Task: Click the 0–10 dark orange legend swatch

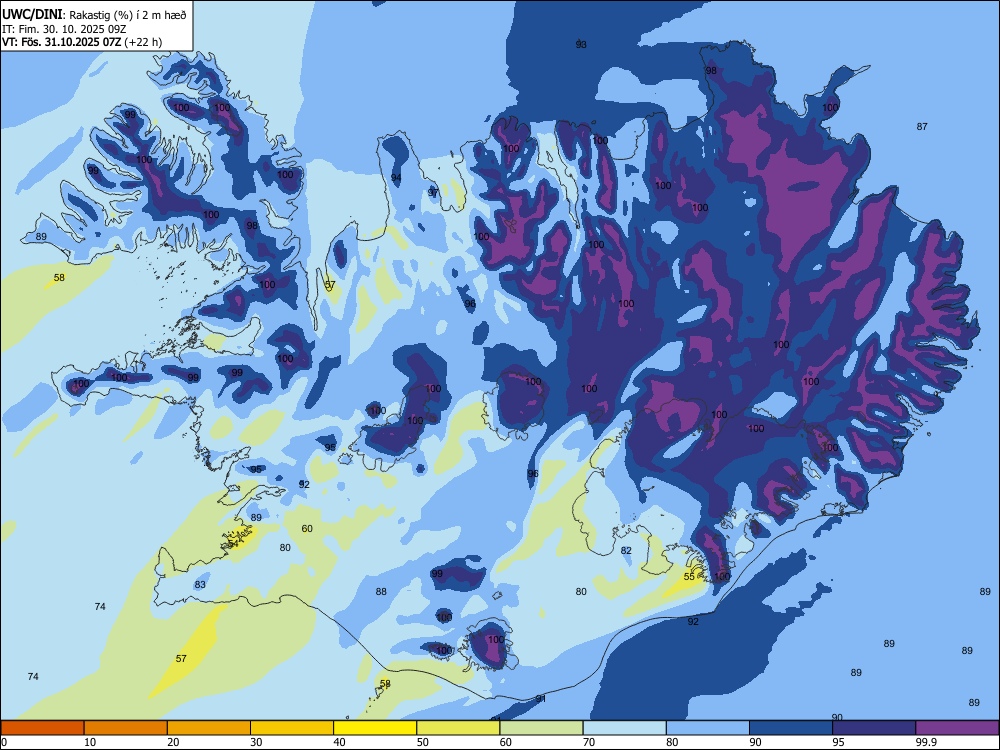Action: pyautogui.click(x=42, y=728)
